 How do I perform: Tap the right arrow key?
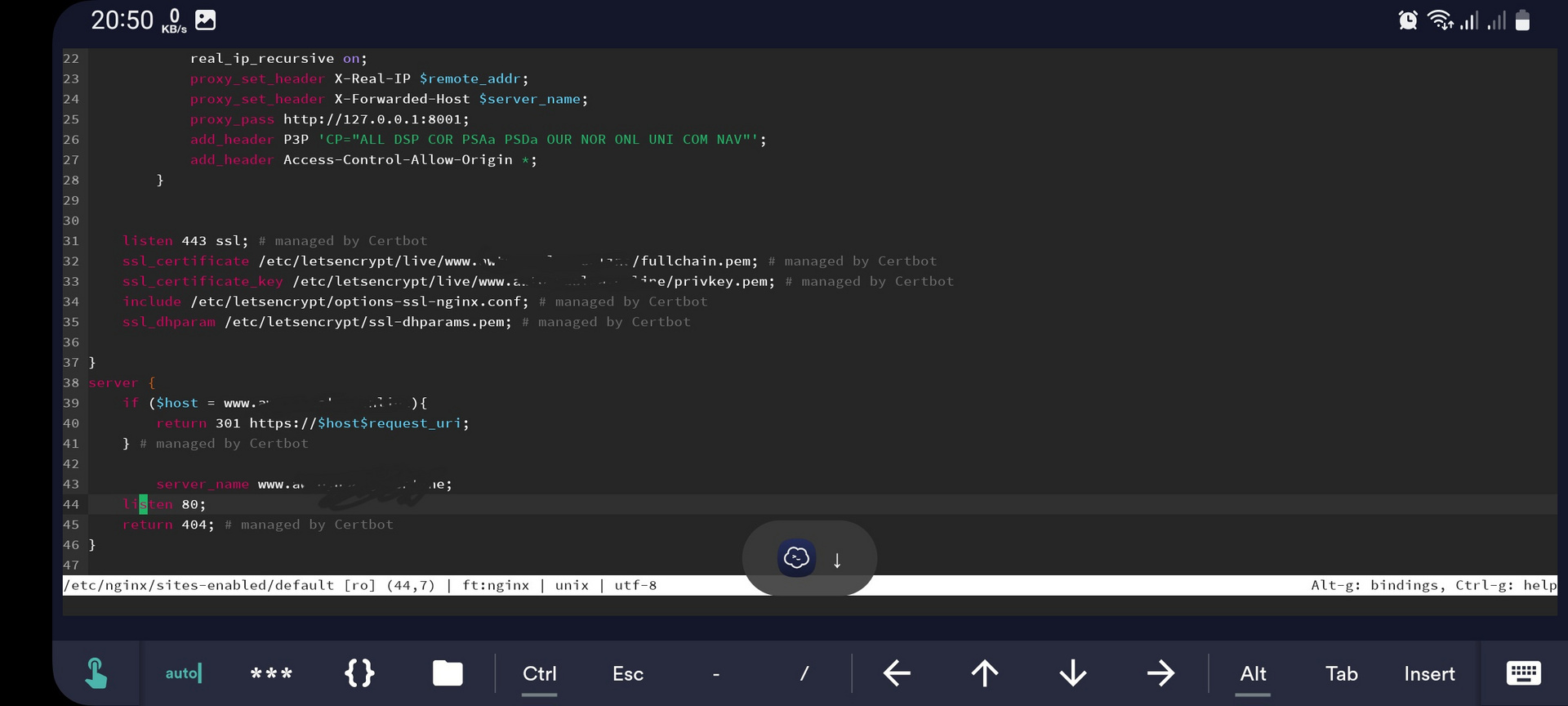[1160, 673]
